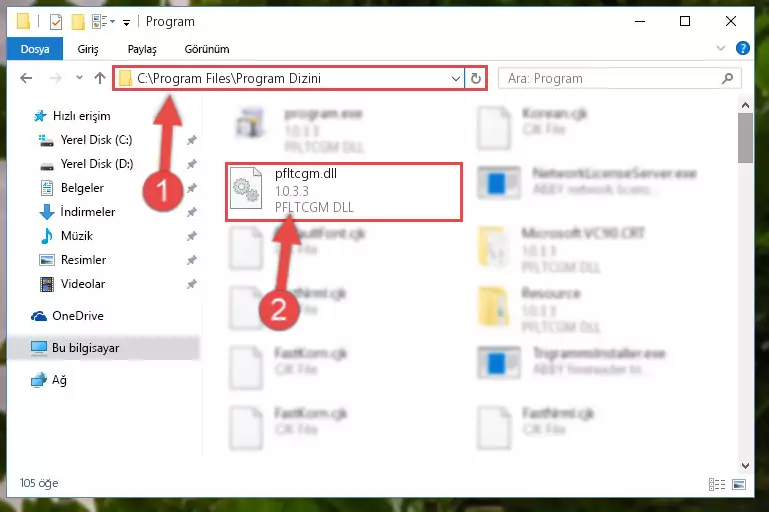
Task: Switch to the Paylaş ribbon tab
Action: 142,49
